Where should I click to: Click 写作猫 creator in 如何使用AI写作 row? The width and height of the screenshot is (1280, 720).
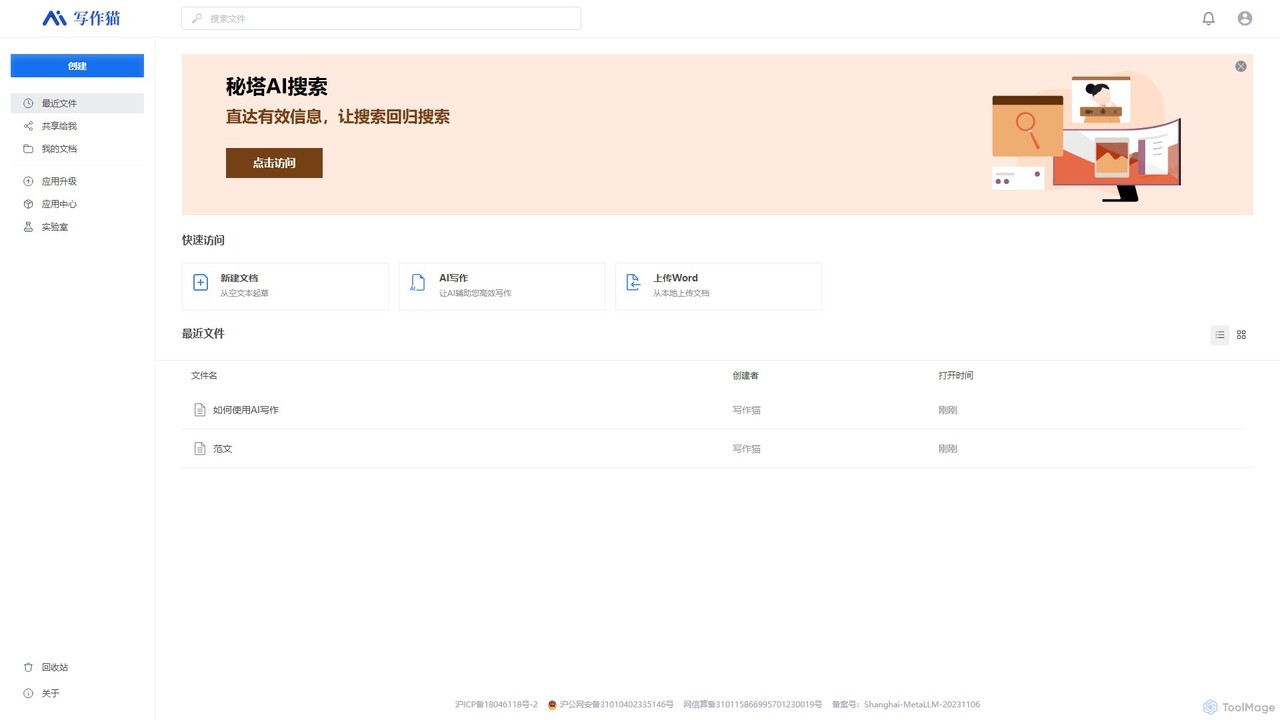point(746,410)
